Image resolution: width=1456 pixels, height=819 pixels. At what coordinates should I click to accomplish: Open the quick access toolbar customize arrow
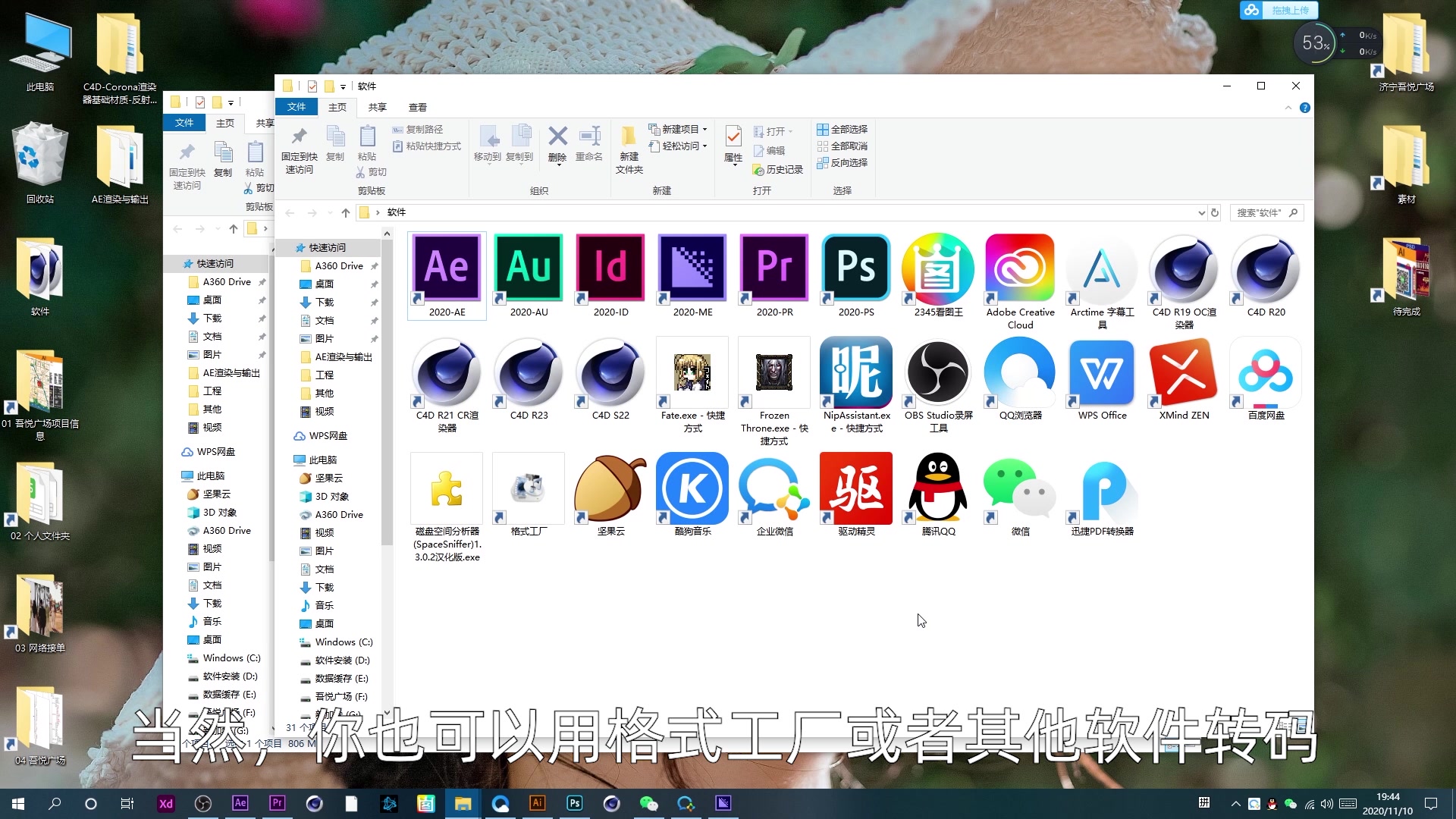tap(343, 86)
